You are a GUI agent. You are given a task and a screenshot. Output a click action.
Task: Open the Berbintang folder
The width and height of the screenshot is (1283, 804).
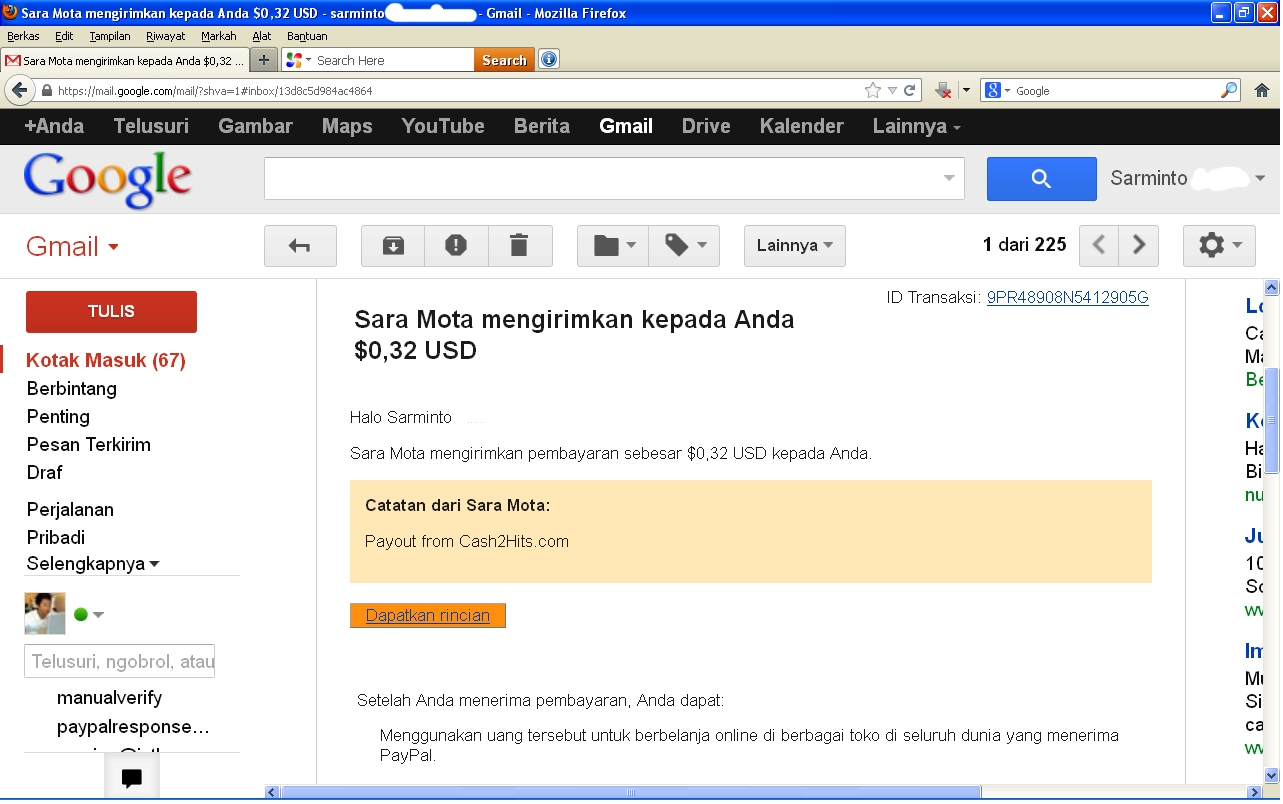[x=72, y=388]
